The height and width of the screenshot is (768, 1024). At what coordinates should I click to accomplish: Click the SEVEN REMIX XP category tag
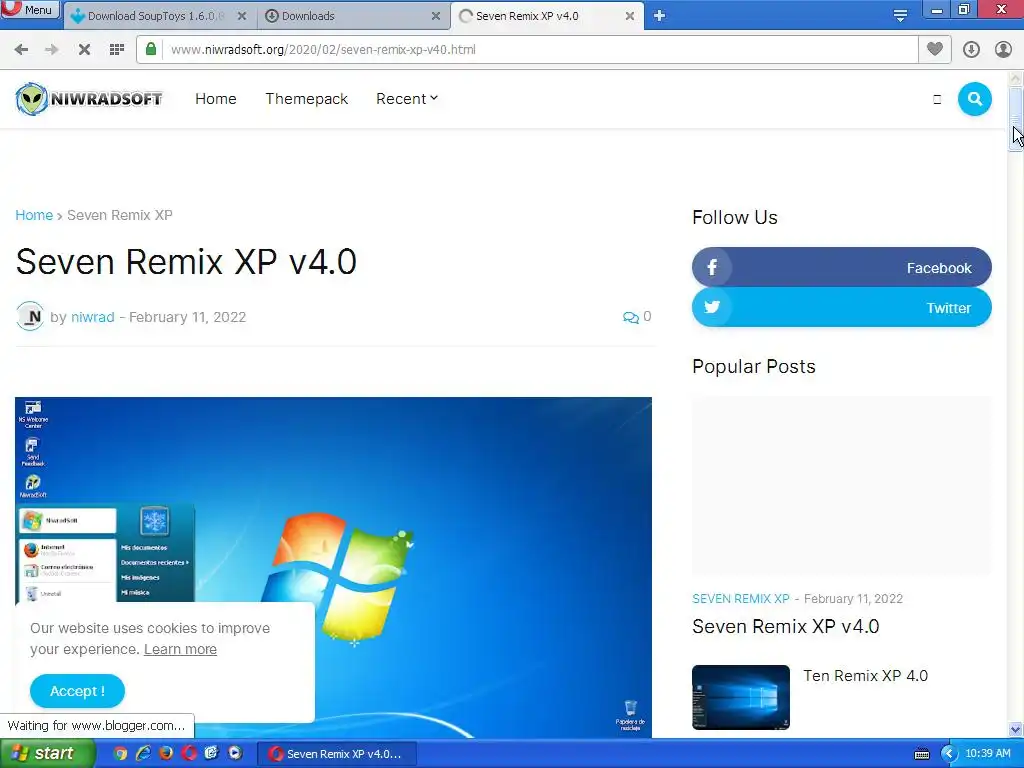coord(741,599)
